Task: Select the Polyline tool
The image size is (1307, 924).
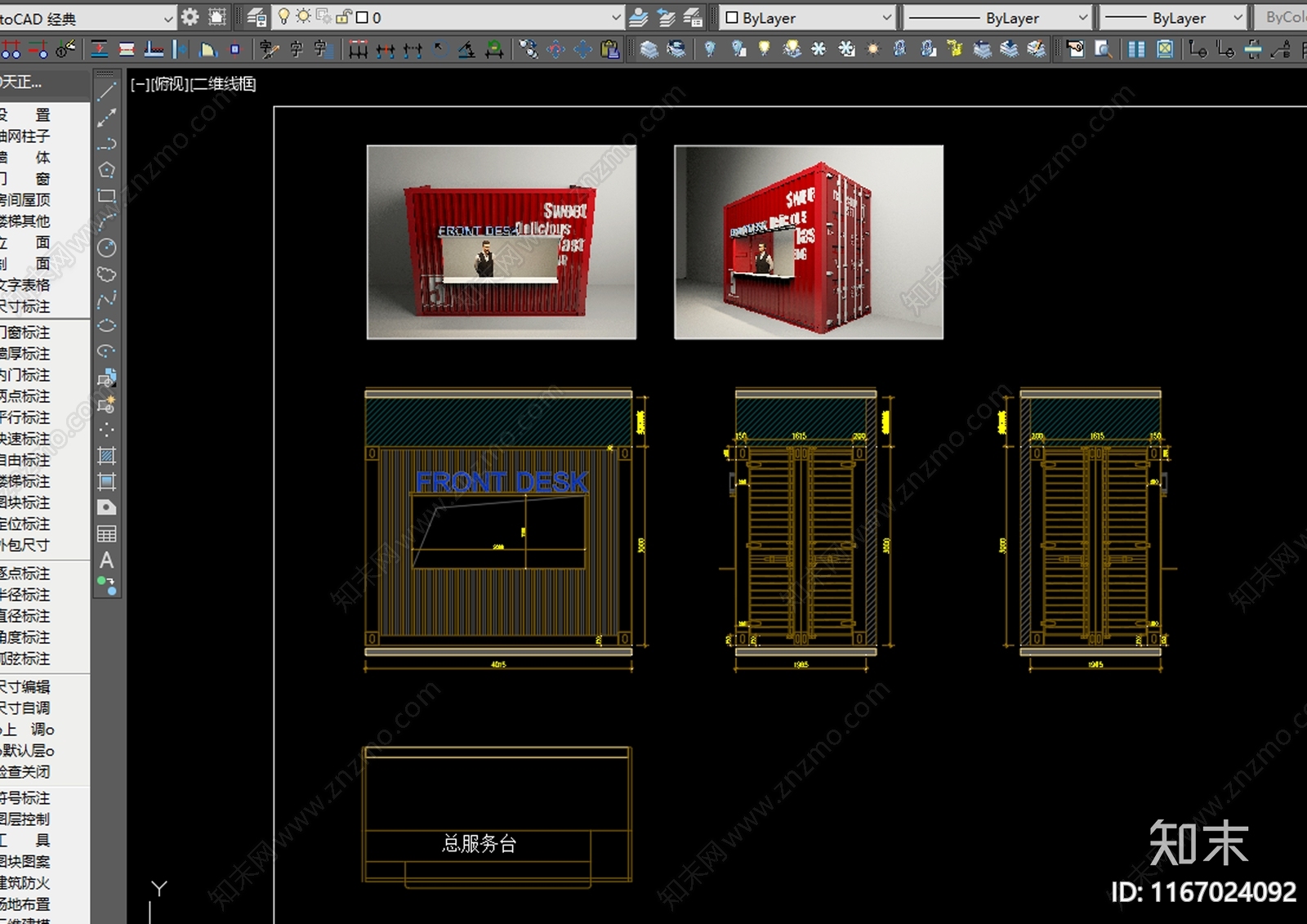Action: 106,144
